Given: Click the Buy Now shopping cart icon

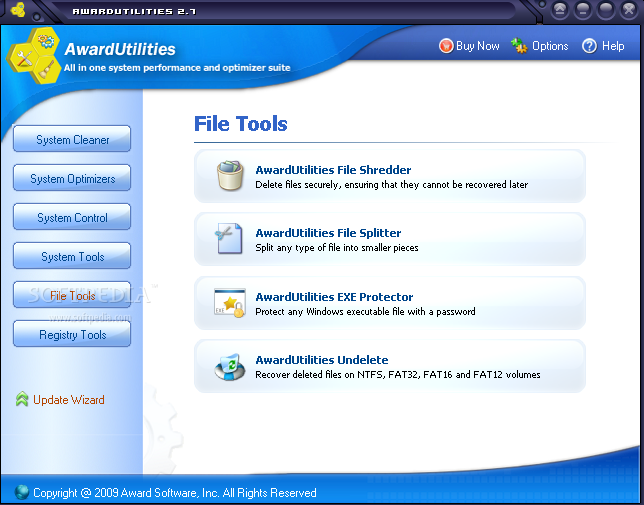Looking at the screenshot, I should pos(446,46).
